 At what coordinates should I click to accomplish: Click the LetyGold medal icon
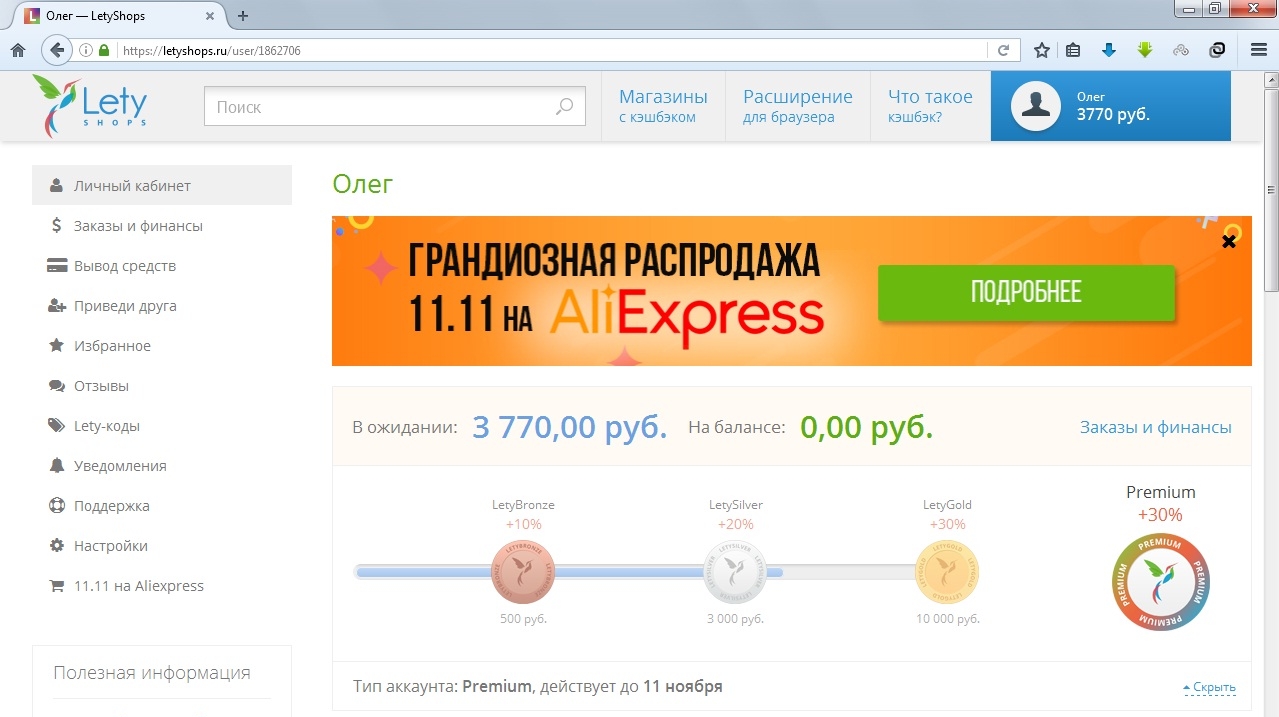pyautogui.click(x=947, y=572)
